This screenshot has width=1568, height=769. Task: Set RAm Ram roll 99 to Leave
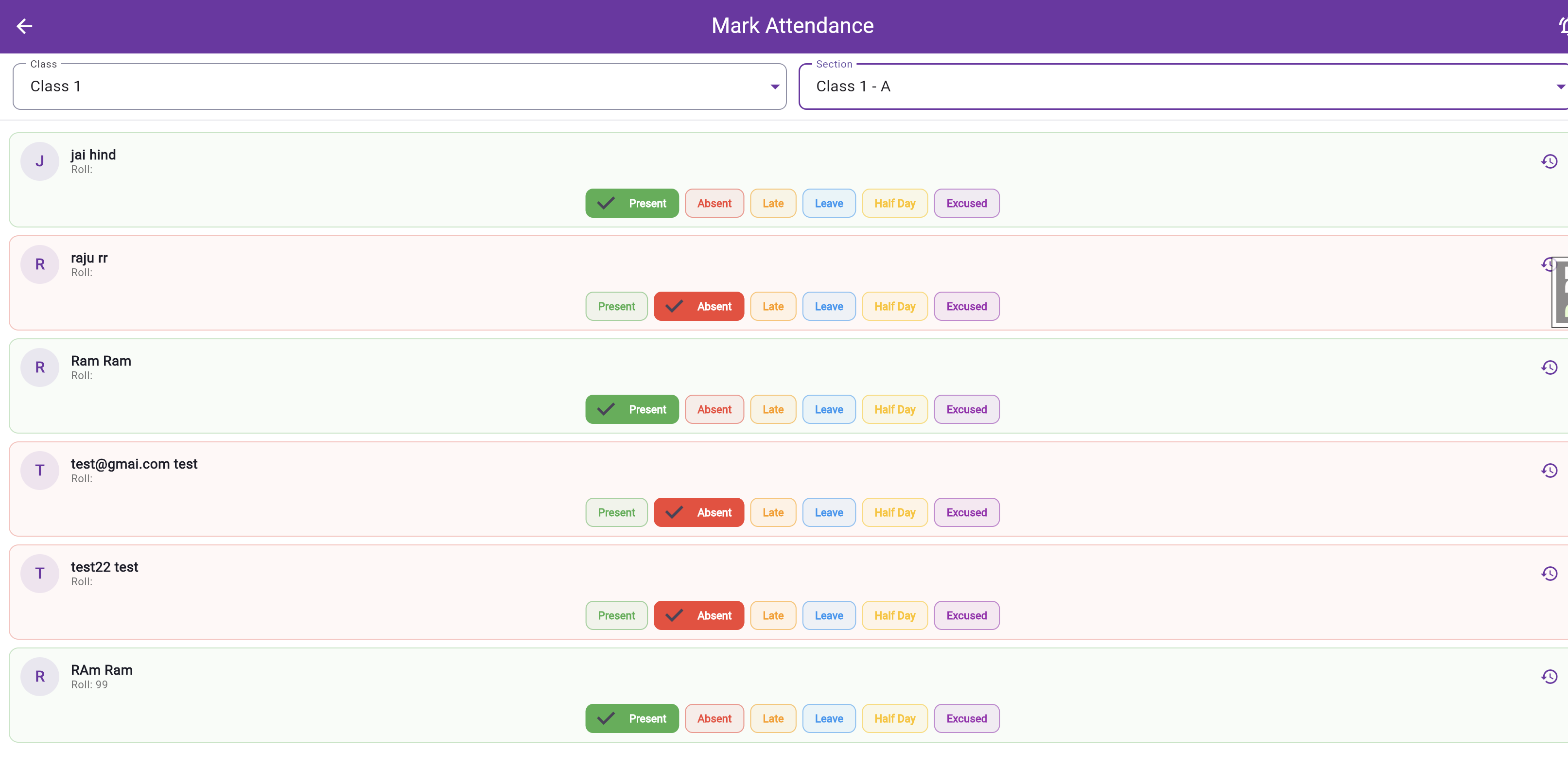(x=828, y=718)
